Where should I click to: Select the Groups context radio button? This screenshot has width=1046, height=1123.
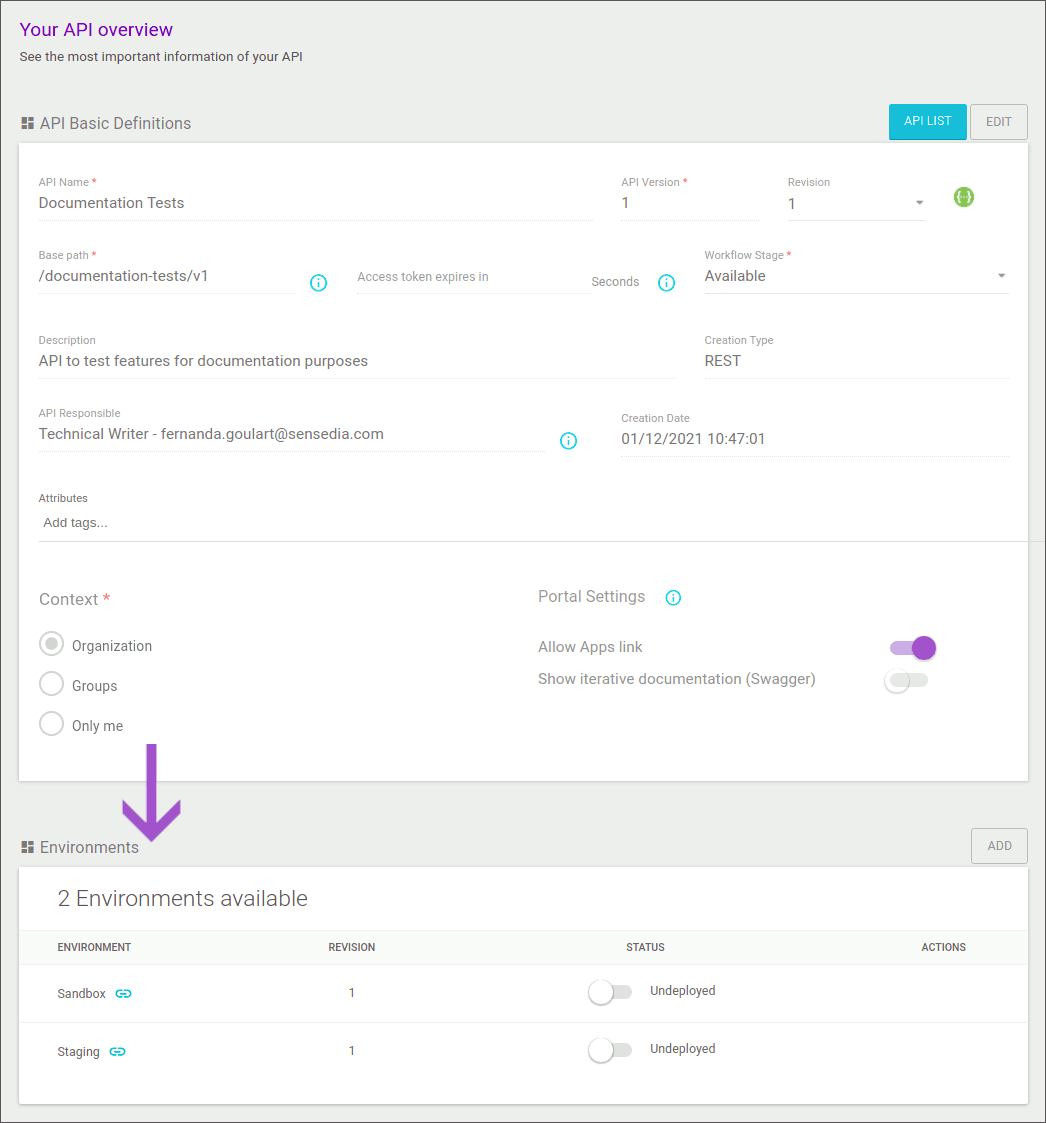pos(51,684)
